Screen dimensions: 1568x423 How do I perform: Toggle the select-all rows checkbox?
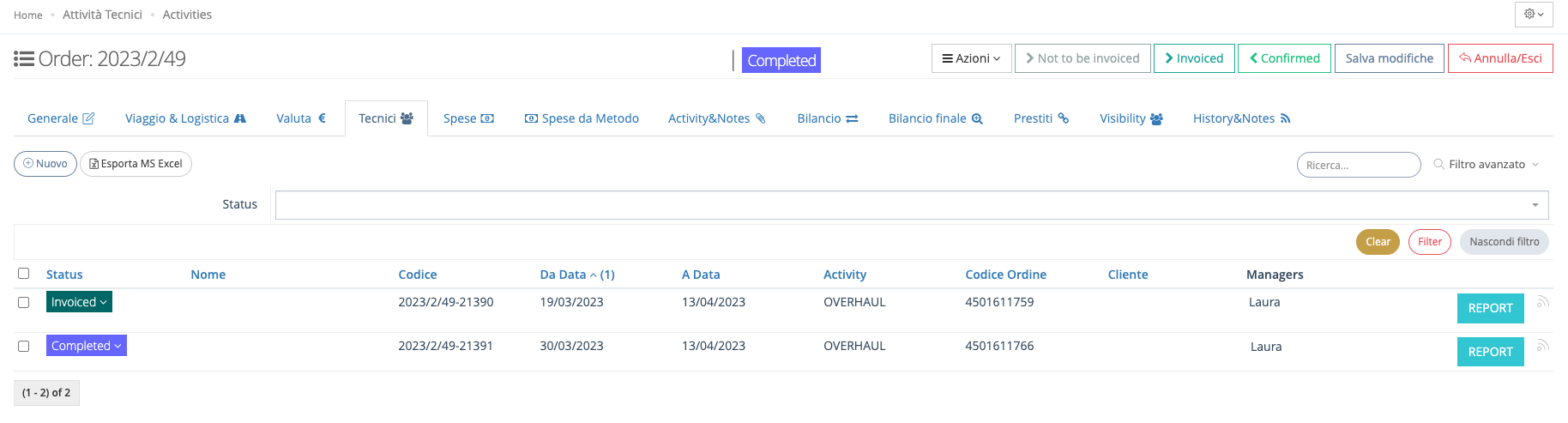[24, 274]
